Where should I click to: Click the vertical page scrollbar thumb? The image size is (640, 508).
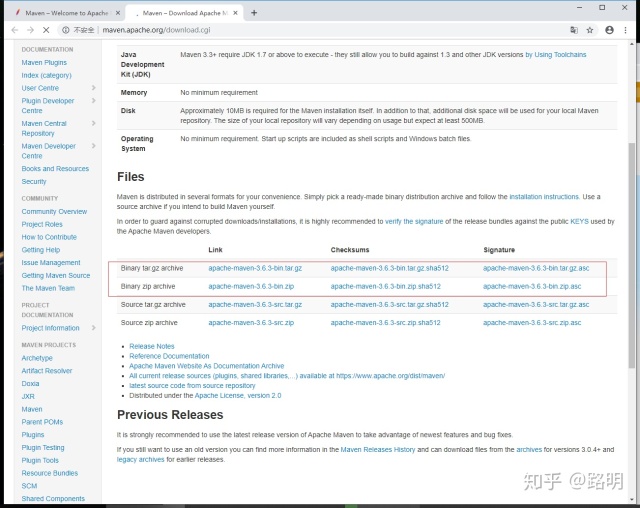click(x=632, y=255)
